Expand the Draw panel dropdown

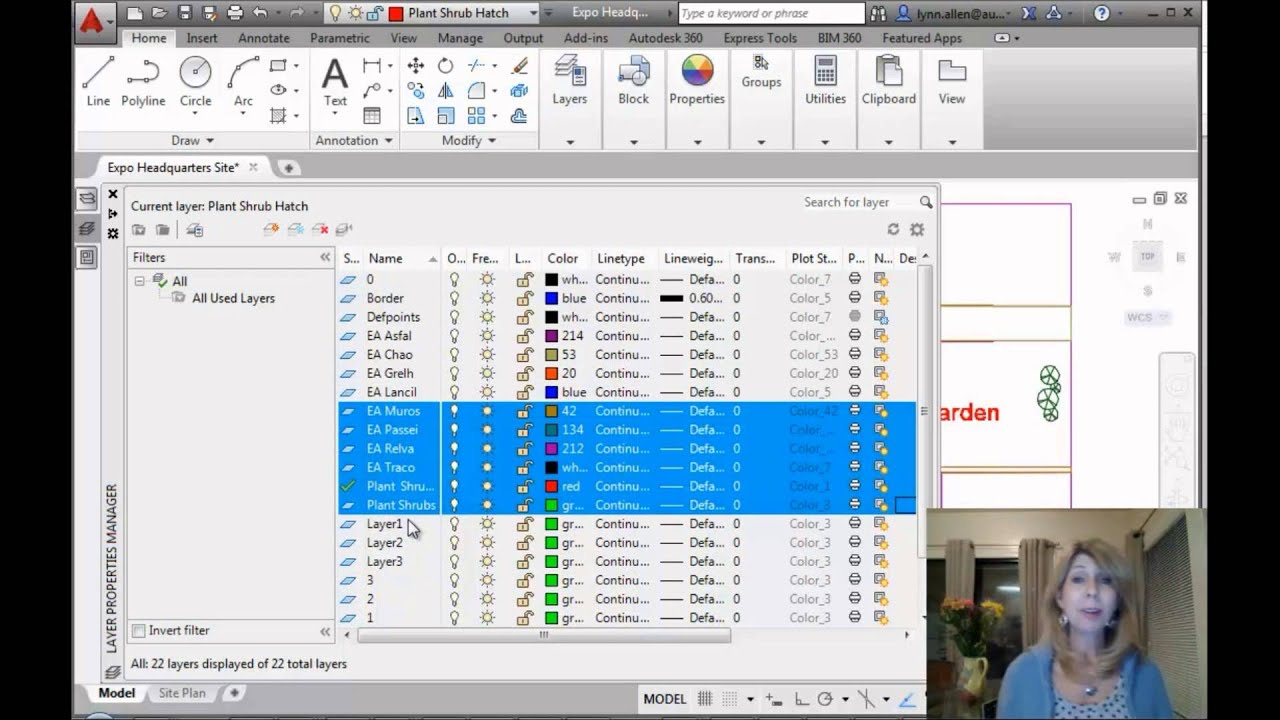tap(193, 141)
